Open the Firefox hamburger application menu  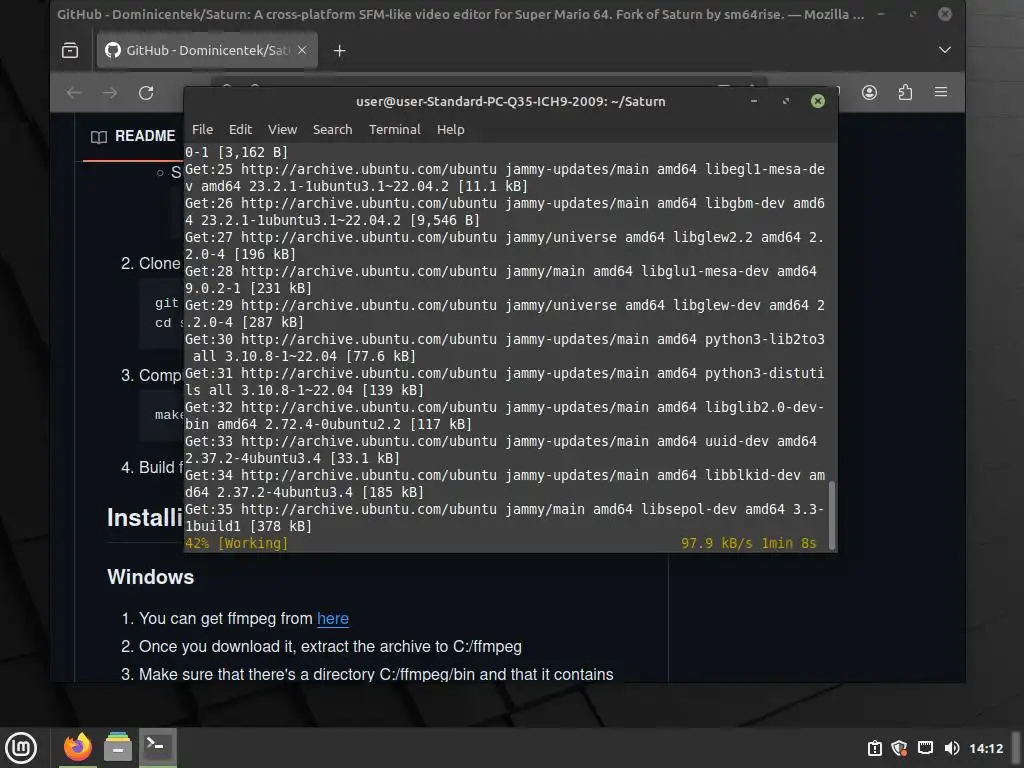coord(941,92)
